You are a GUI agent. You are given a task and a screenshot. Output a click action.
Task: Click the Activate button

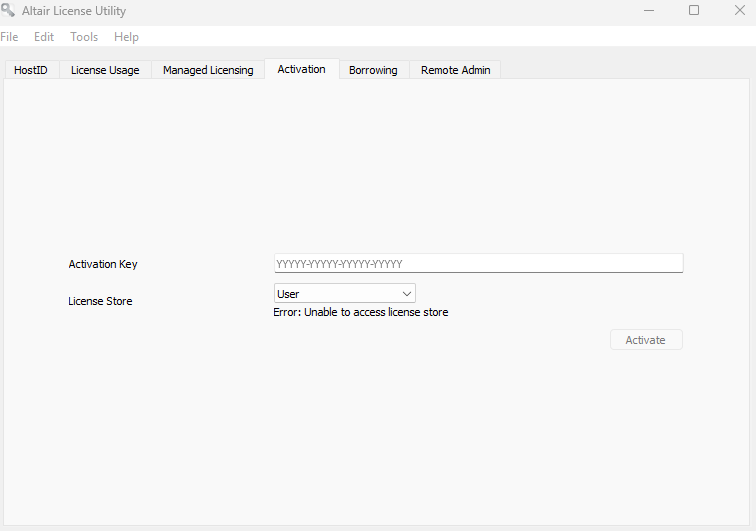tap(646, 340)
